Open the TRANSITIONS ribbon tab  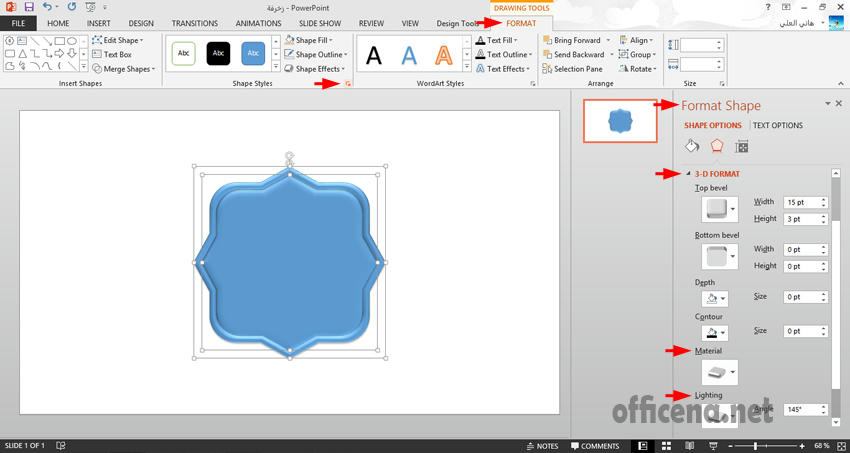coord(194,23)
